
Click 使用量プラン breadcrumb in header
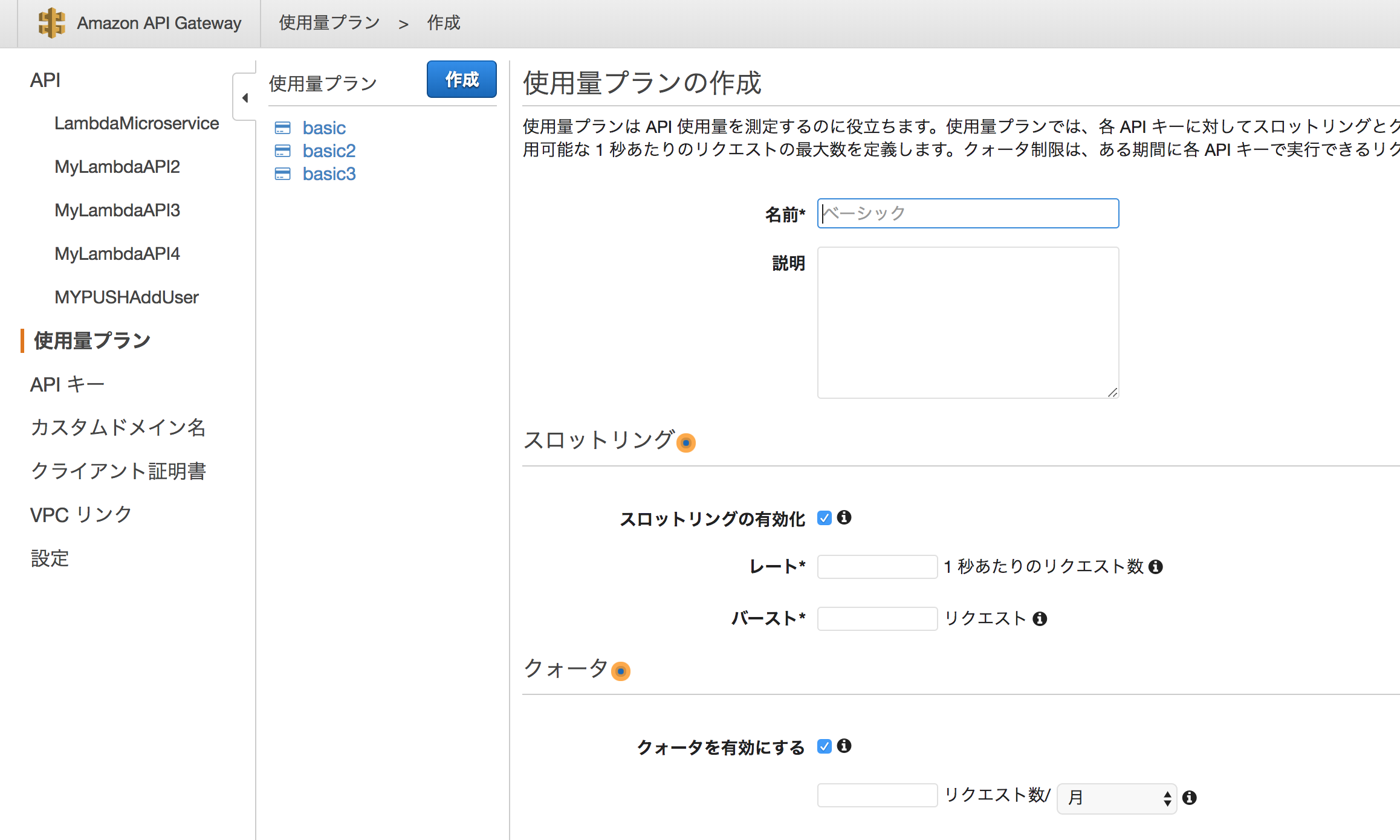329,23
